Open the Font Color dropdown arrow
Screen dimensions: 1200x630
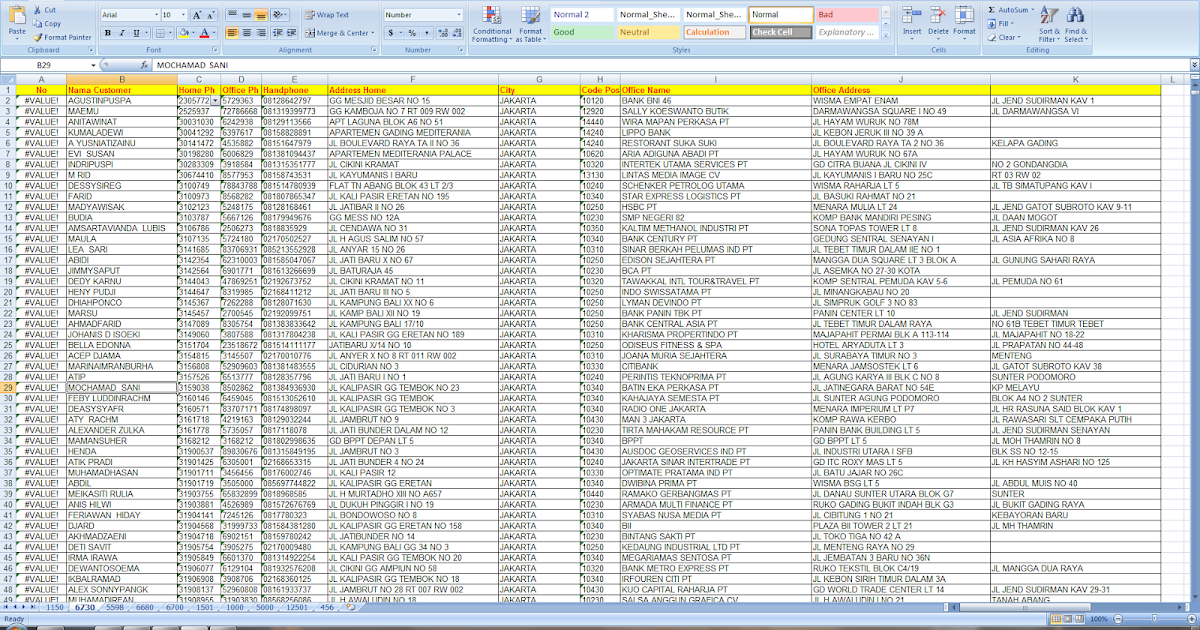[x=213, y=33]
